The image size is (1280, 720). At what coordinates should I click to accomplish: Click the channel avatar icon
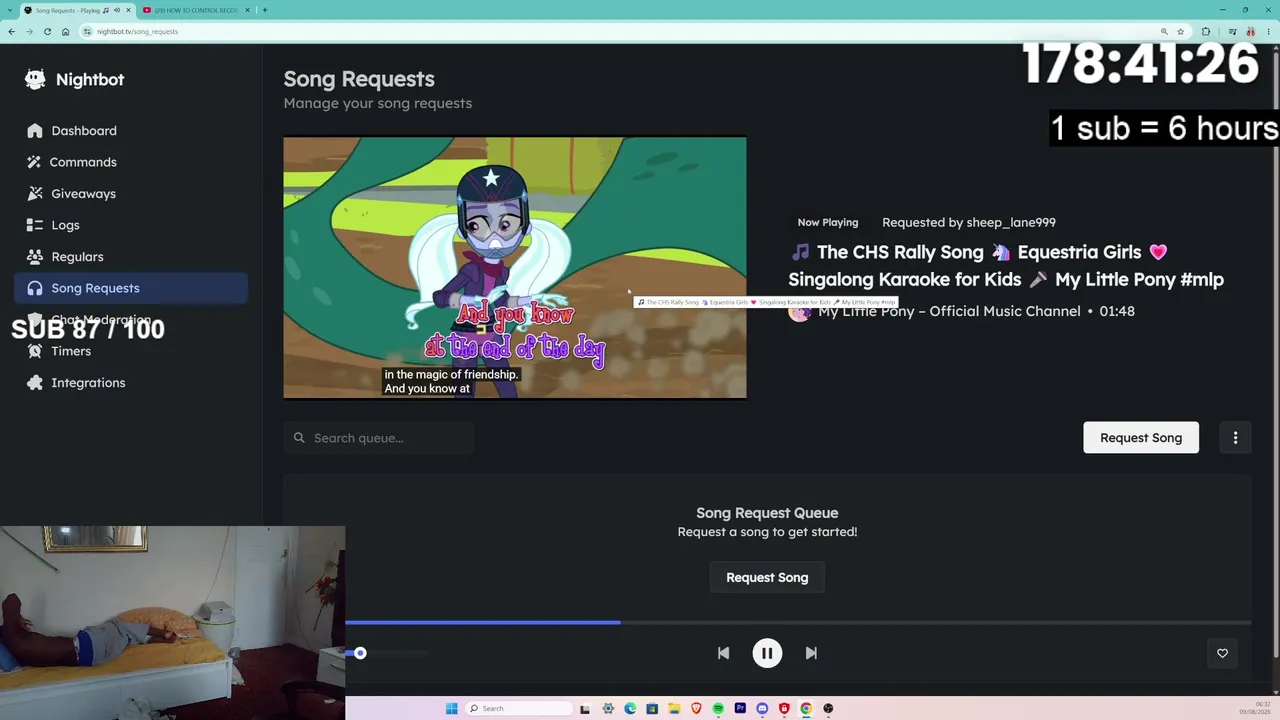pos(800,311)
